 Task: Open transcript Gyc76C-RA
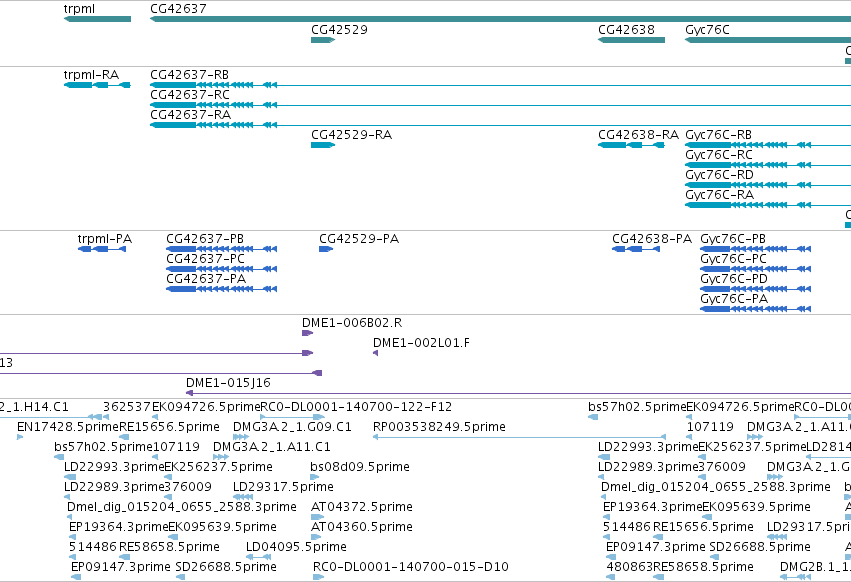[768, 205]
